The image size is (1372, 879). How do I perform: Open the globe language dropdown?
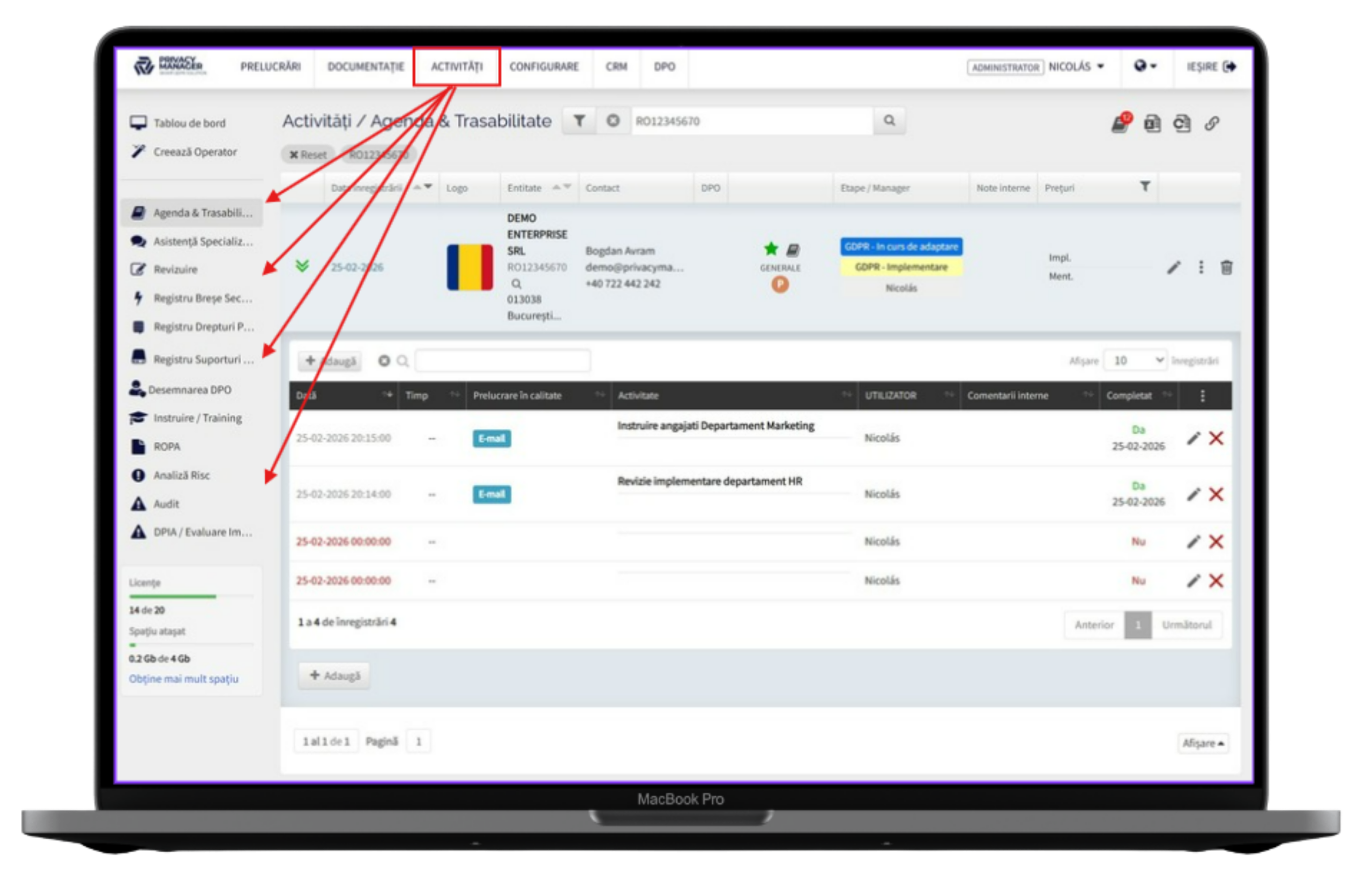click(1145, 66)
